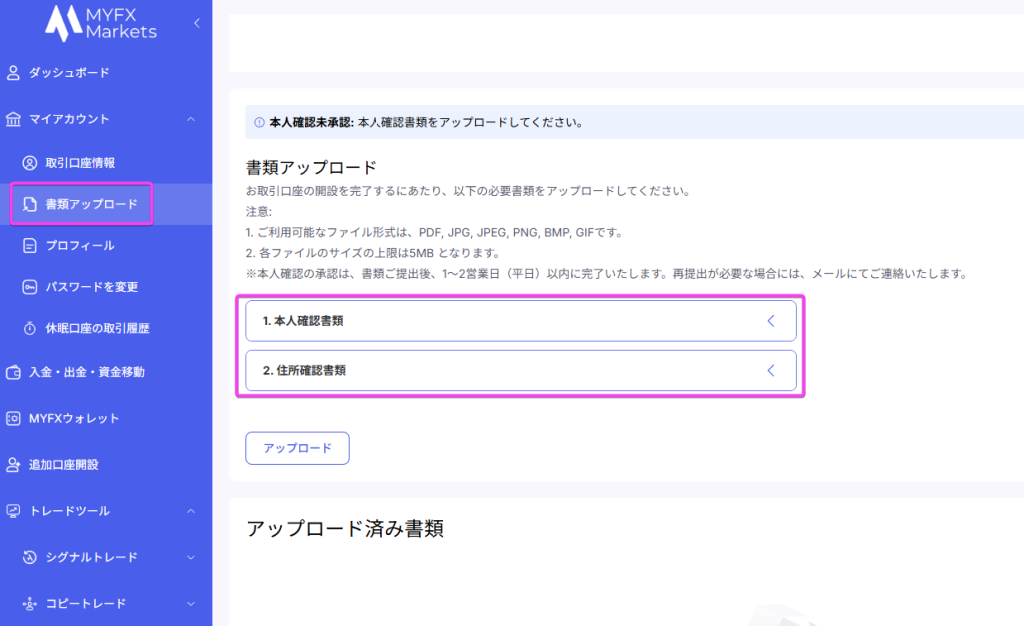The height and width of the screenshot is (626, 1024).
Task: Click the ダッシュボード person icon
Action: coord(13,72)
